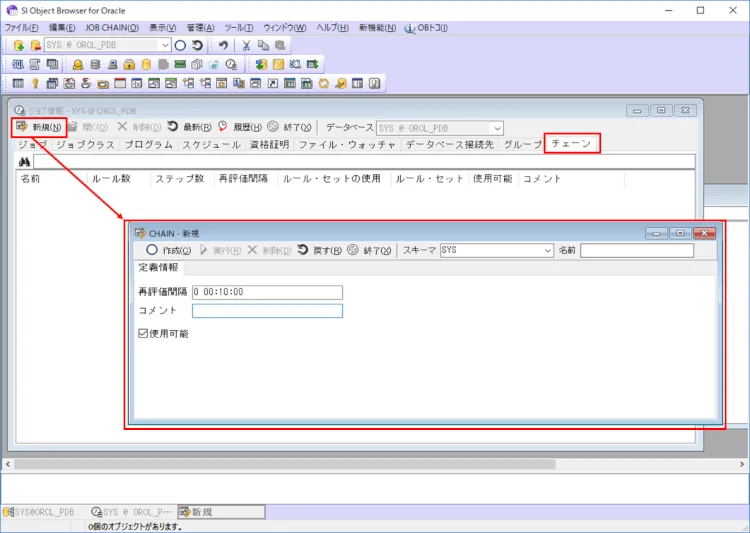
Task: Switch to the データベース接続先 tab
Action: point(449,144)
